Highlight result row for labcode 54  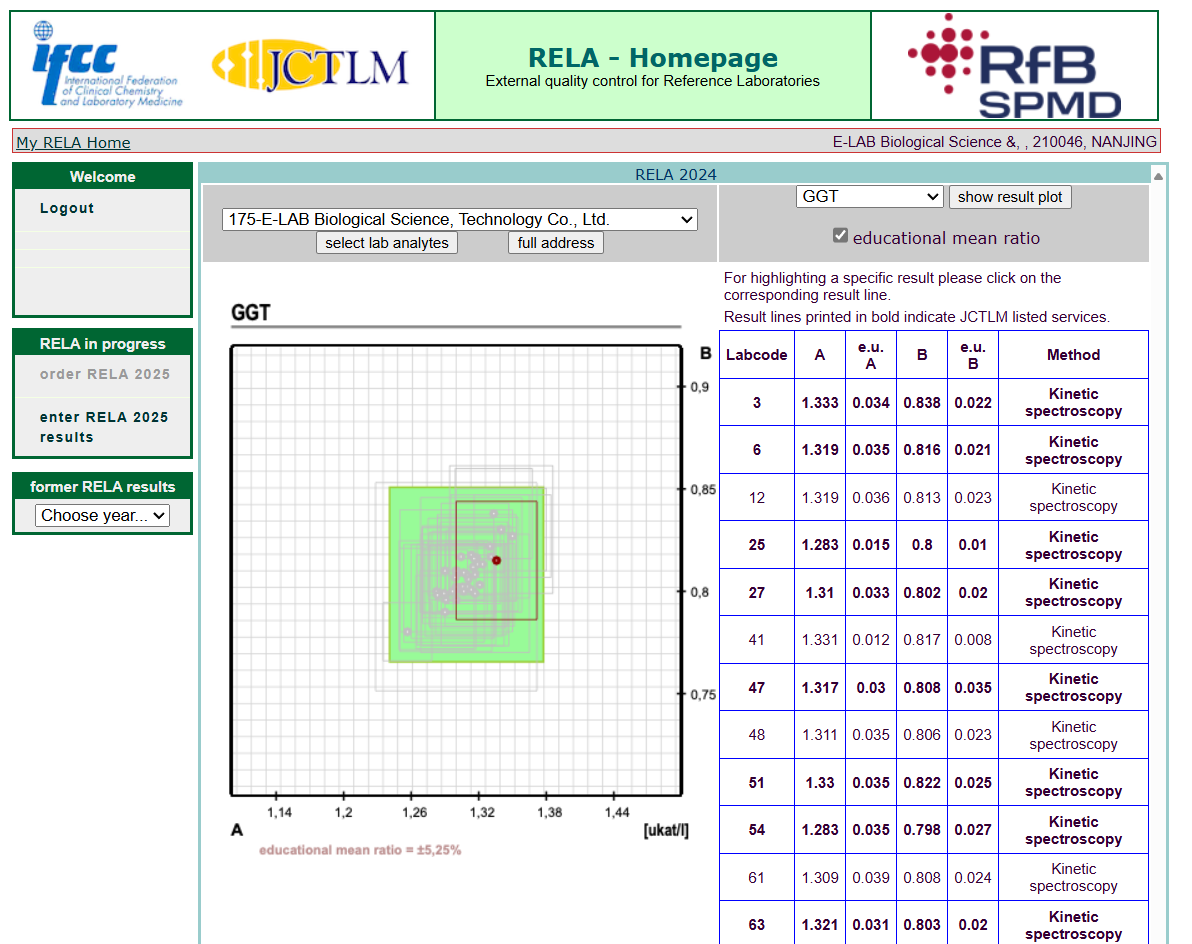(x=933, y=830)
